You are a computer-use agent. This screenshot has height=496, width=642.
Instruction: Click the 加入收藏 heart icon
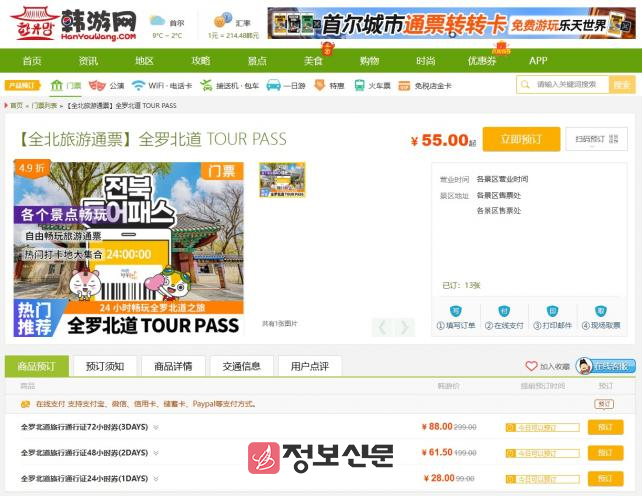click(532, 367)
